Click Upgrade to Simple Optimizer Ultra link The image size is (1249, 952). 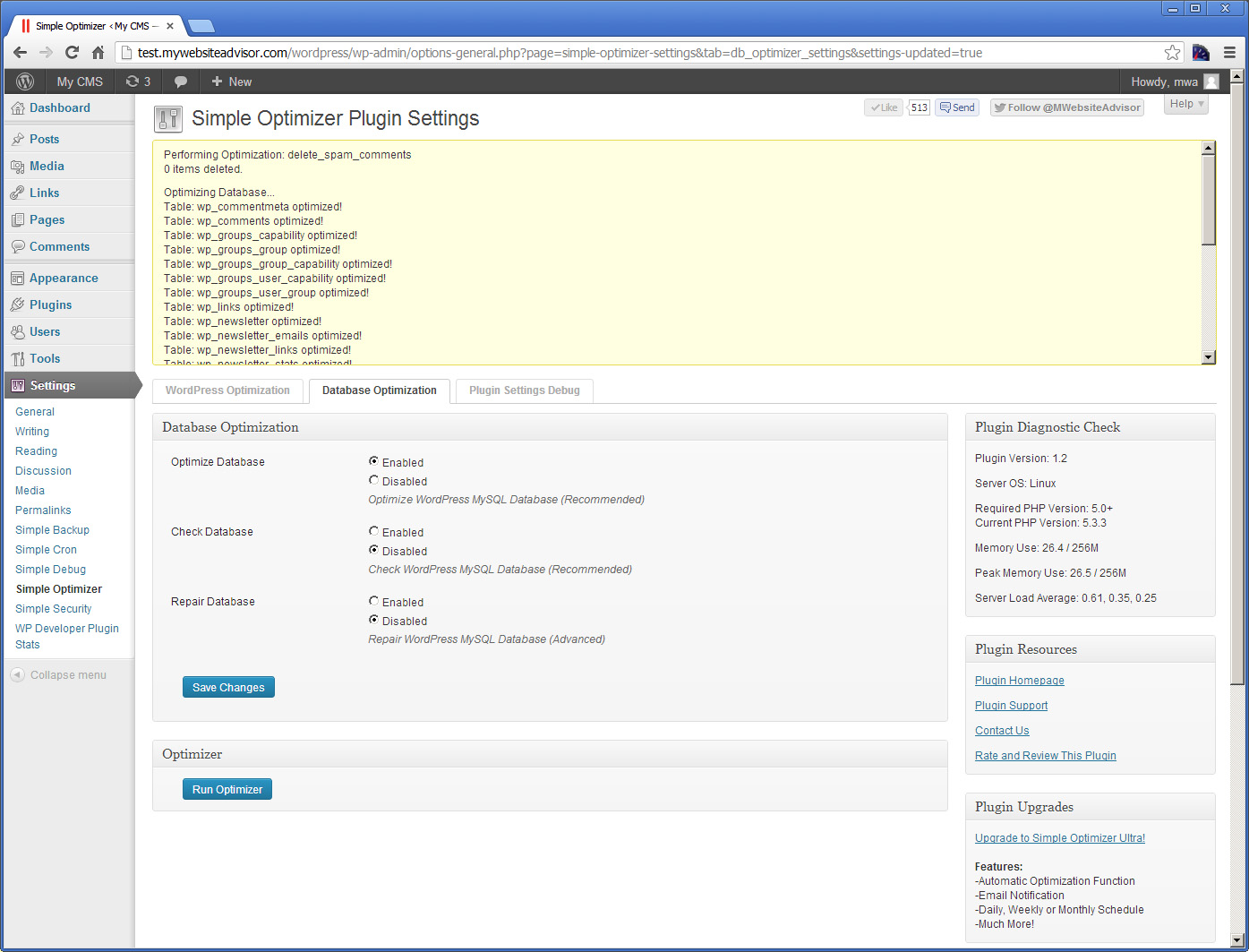[x=1060, y=838]
